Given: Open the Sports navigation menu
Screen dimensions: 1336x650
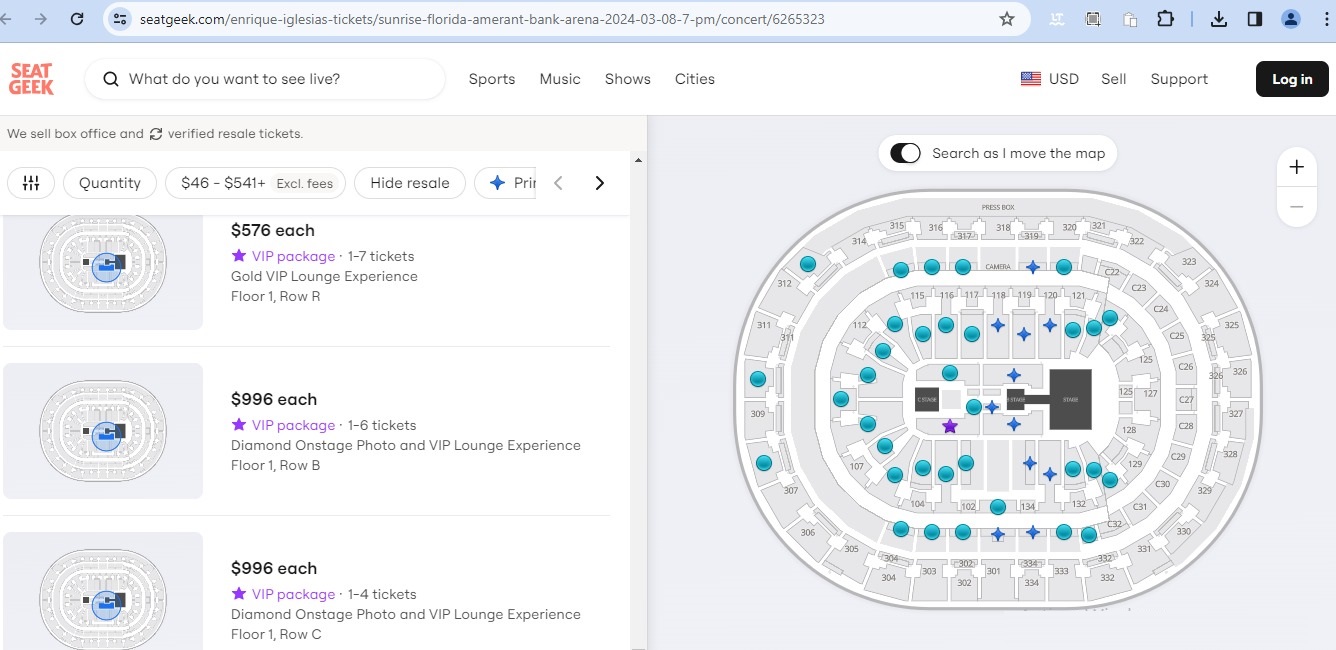Looking at the screenshot, I should click(x=491, y=79).
